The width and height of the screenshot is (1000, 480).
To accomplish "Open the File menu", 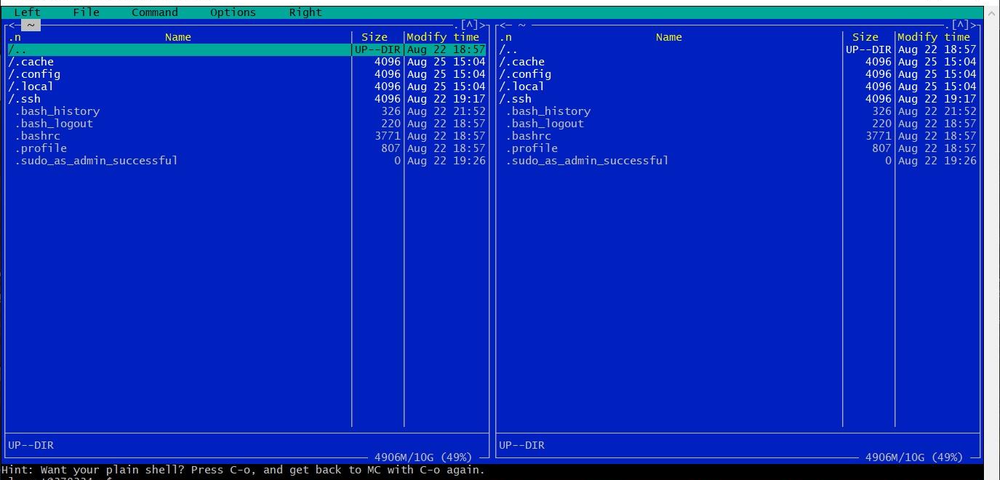I will click(x=86, y=12).
